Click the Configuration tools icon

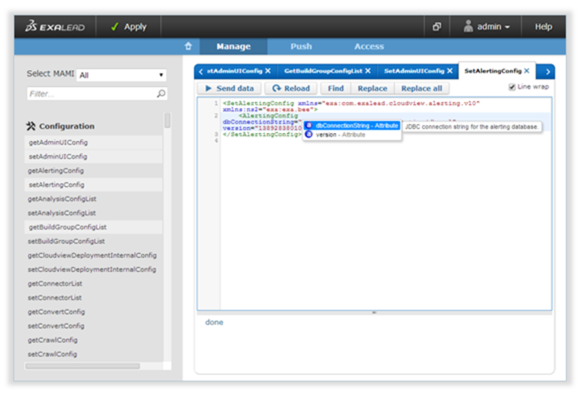pyautogui.click(x=31, y=126)
